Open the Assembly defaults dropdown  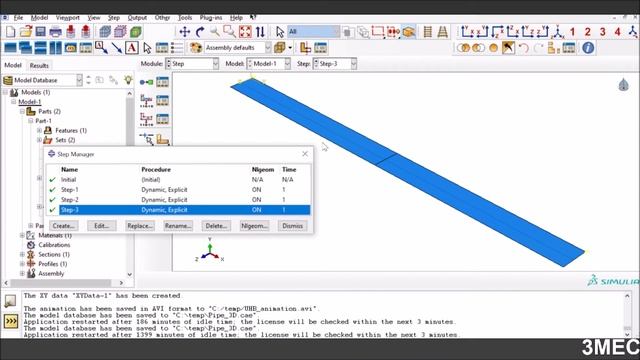238,48
